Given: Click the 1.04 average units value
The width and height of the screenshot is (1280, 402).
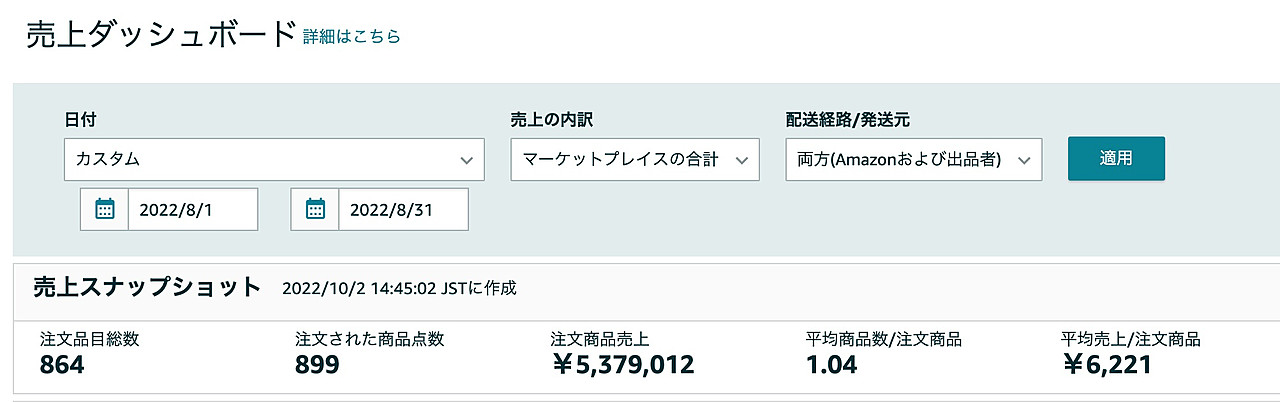Looking at the screenshot, I should [x=831, y=365].
